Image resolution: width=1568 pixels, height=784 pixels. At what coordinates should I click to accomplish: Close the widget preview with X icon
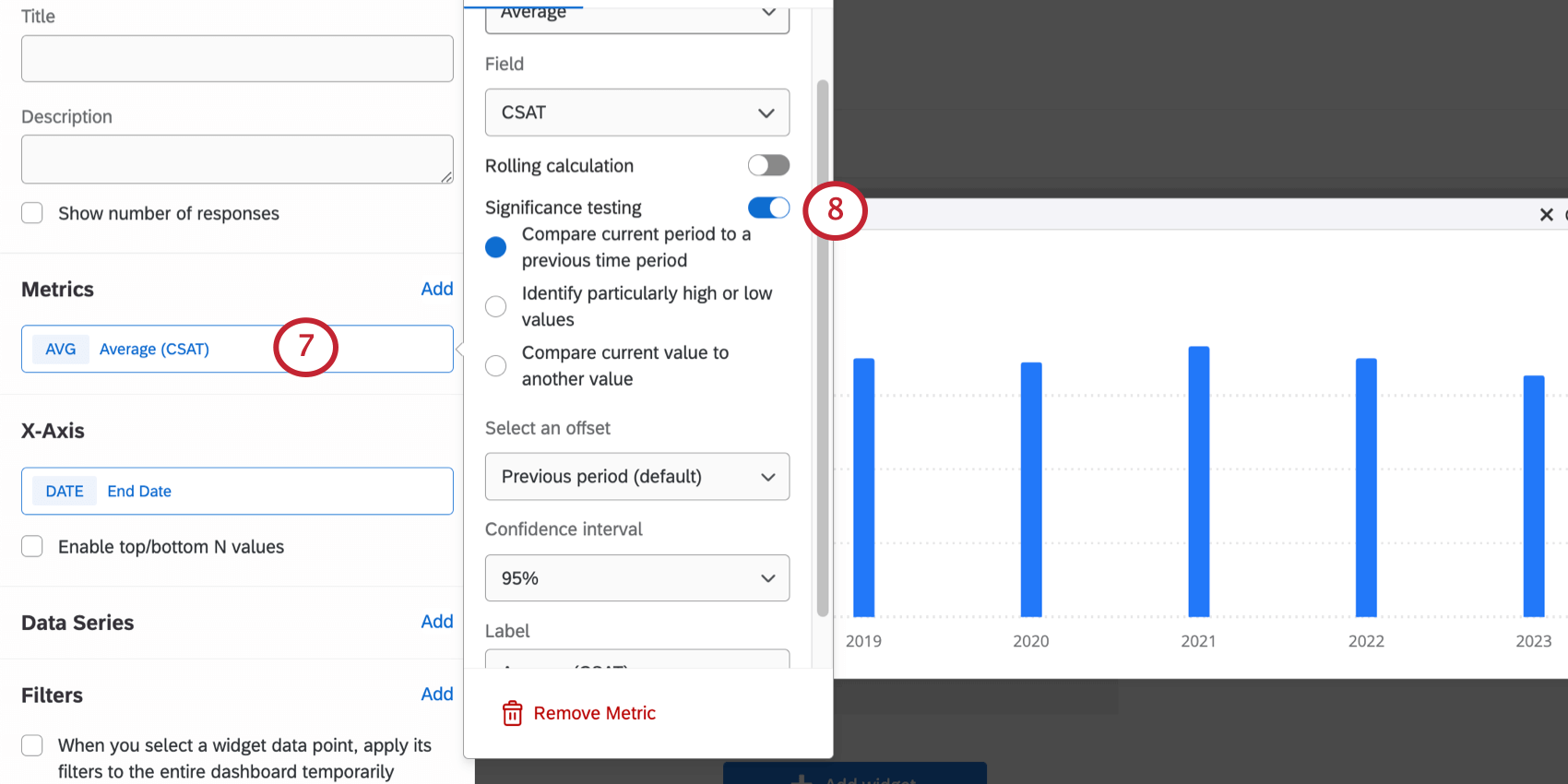(x=1547, y=215)
